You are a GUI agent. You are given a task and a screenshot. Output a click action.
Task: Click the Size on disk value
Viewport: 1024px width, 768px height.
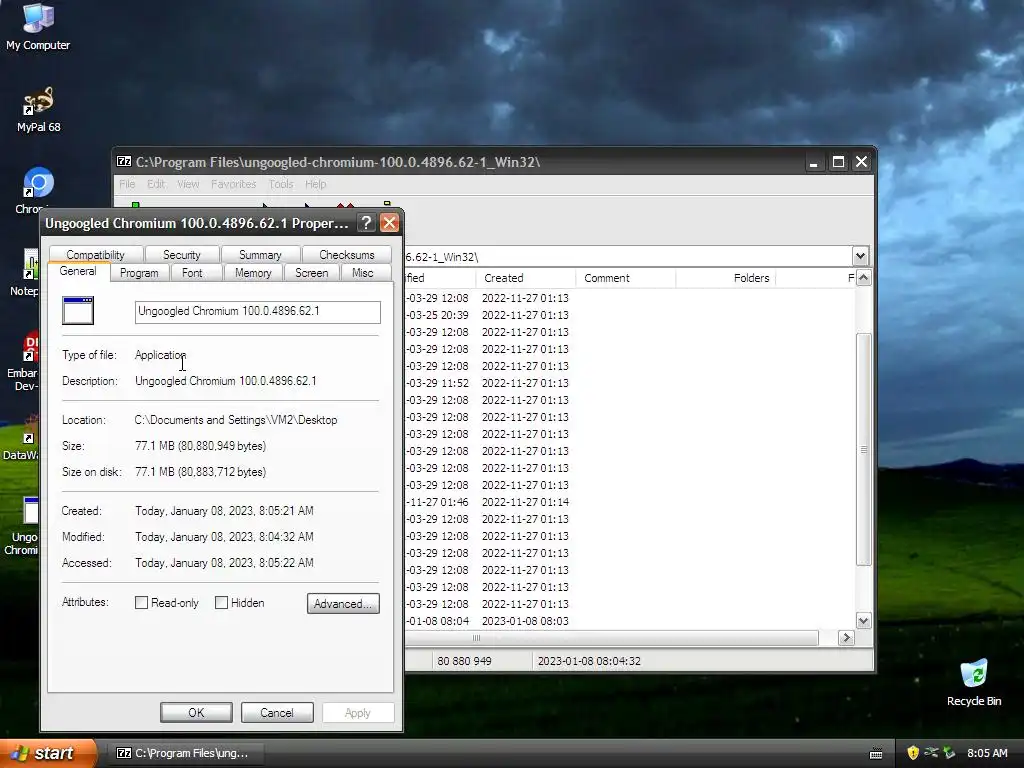(200, 472)
